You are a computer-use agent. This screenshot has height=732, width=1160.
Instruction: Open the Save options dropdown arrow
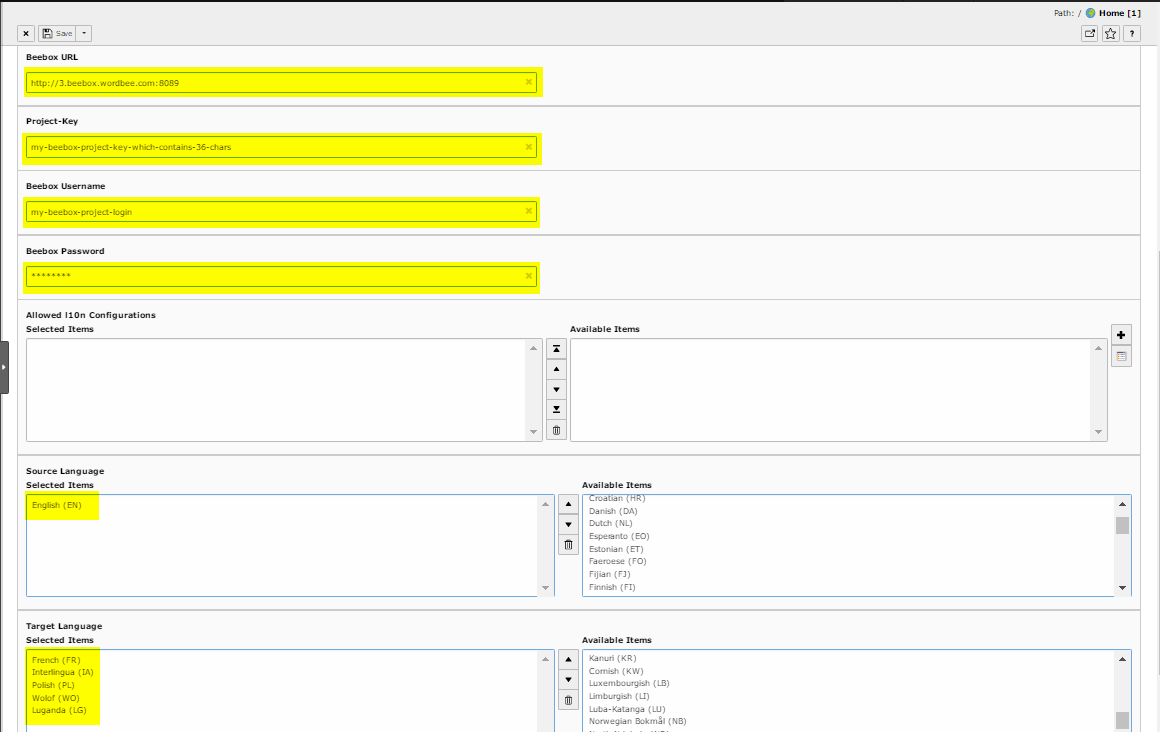[x=85, y=33]
